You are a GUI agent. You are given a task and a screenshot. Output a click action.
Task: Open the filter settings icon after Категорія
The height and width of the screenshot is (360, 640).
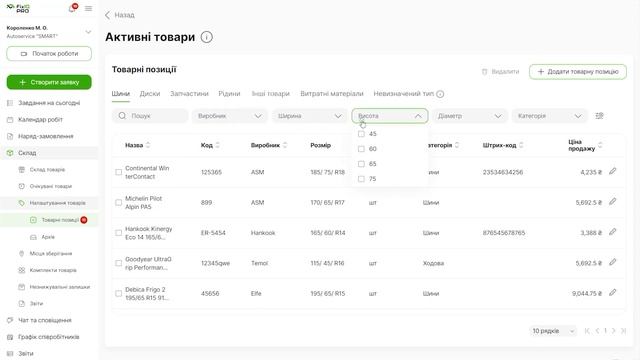point(599,116)
